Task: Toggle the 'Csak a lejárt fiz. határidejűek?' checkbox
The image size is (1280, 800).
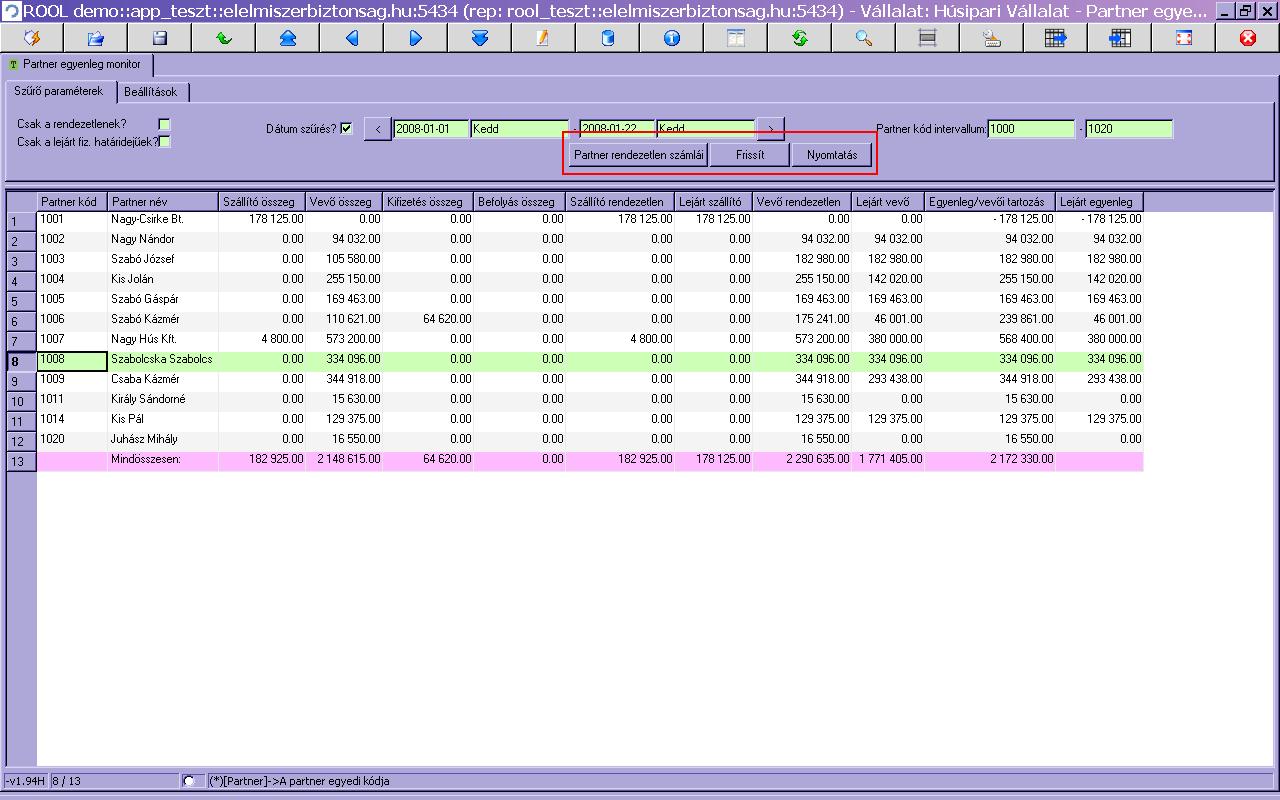Action: tap(165, 142)
